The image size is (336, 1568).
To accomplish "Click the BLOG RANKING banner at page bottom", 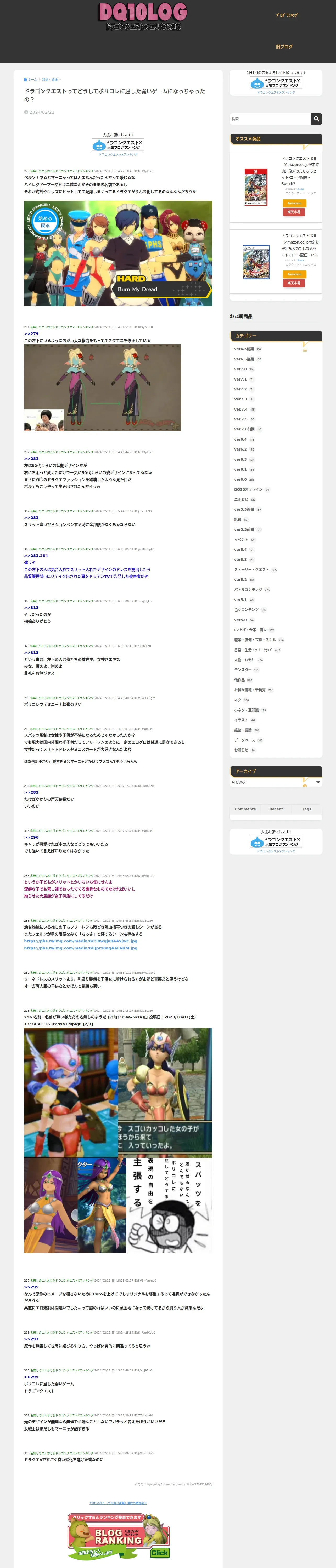I will (118, 1536).
